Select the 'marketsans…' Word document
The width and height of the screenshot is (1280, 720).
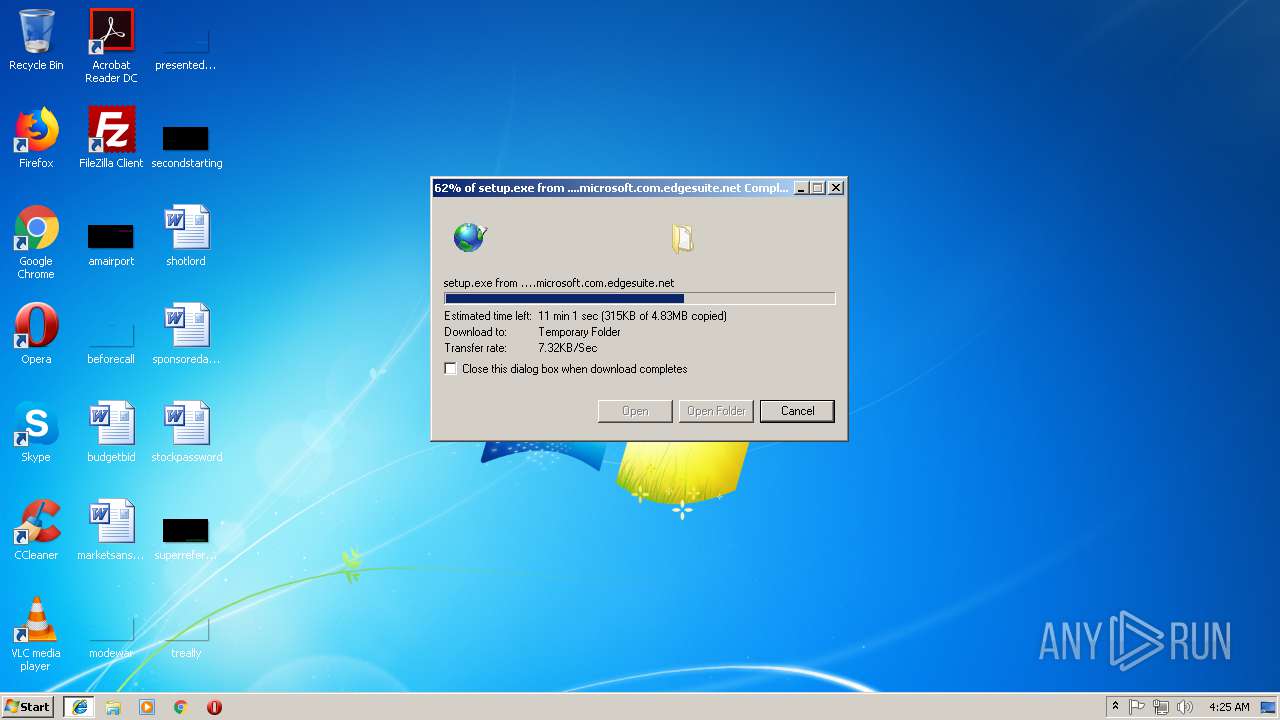click(x=111, y=530)
